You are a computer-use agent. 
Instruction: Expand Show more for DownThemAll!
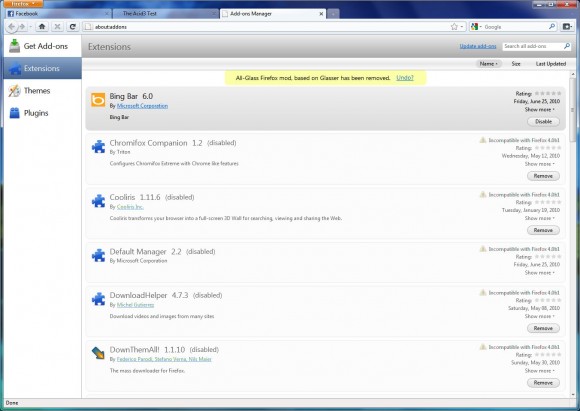[539, 371]
